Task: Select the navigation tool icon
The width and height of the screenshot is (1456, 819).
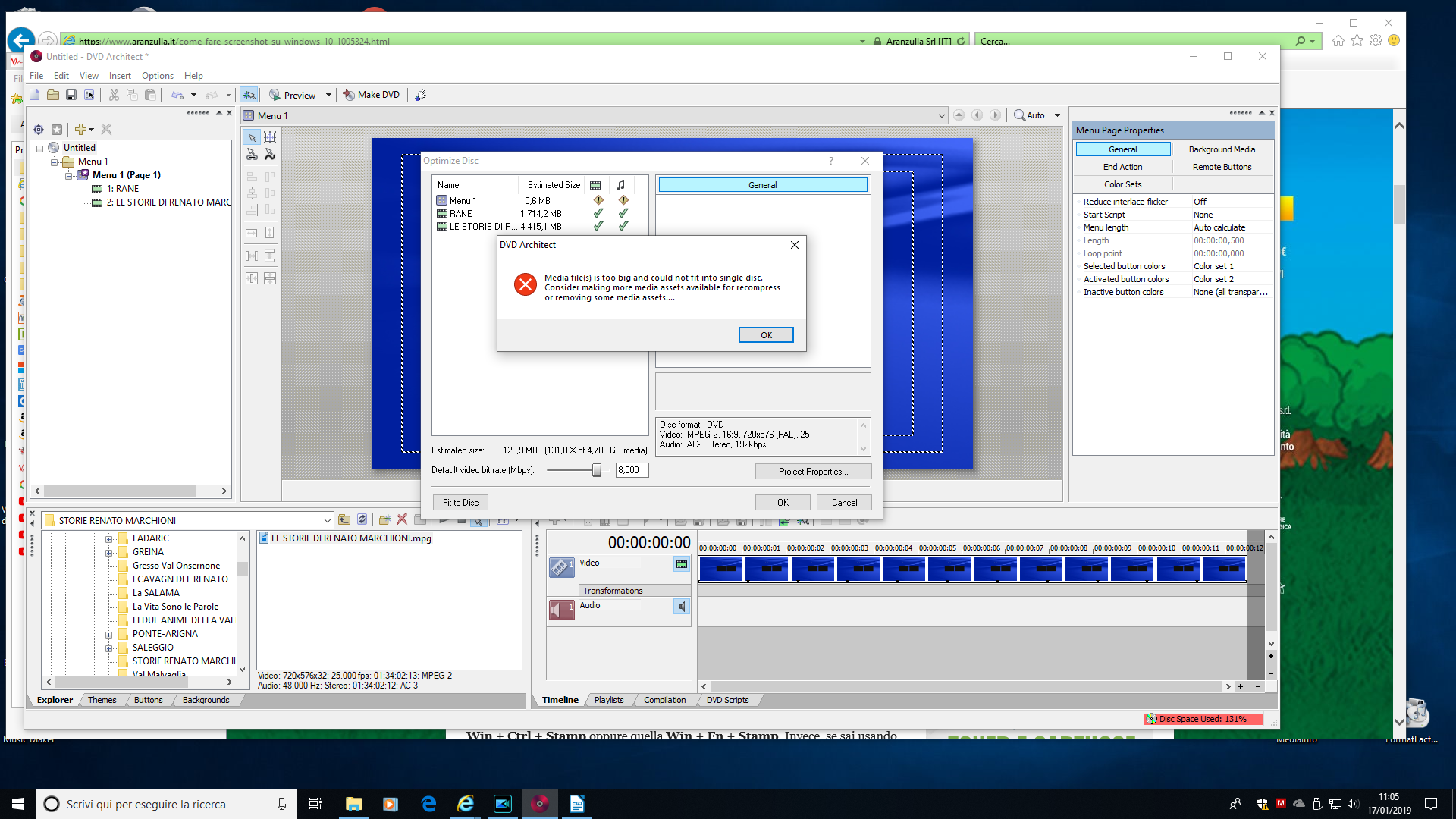Action: pyautogui.click(x=252, y=155)
